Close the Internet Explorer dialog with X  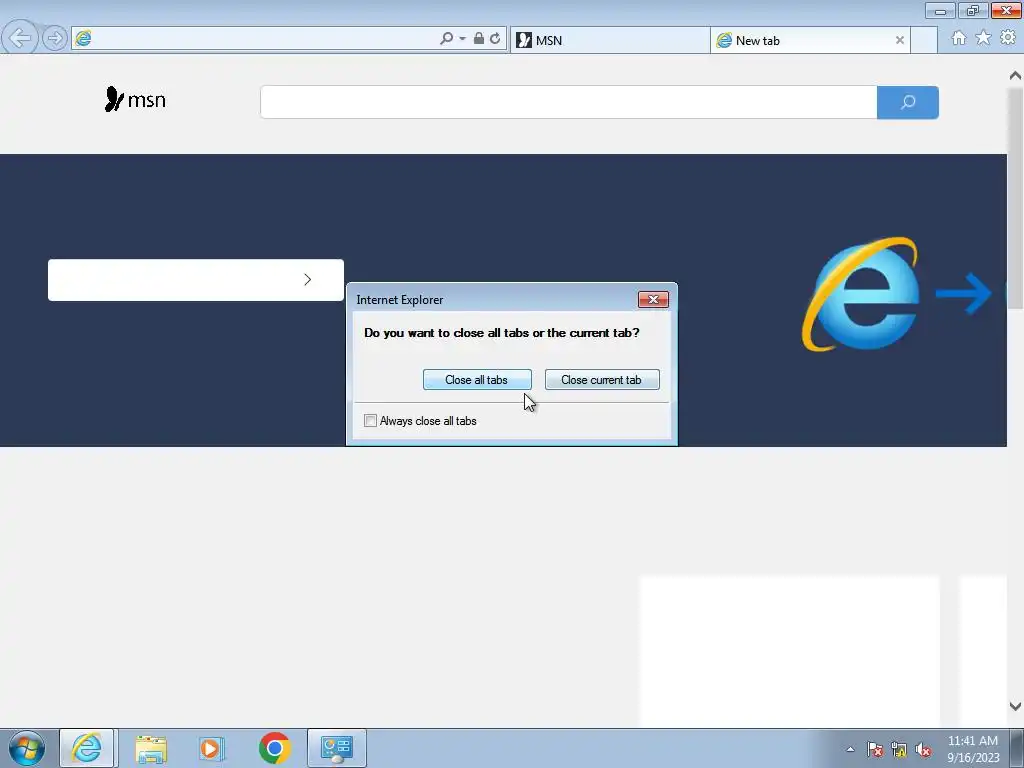(653, 300)
